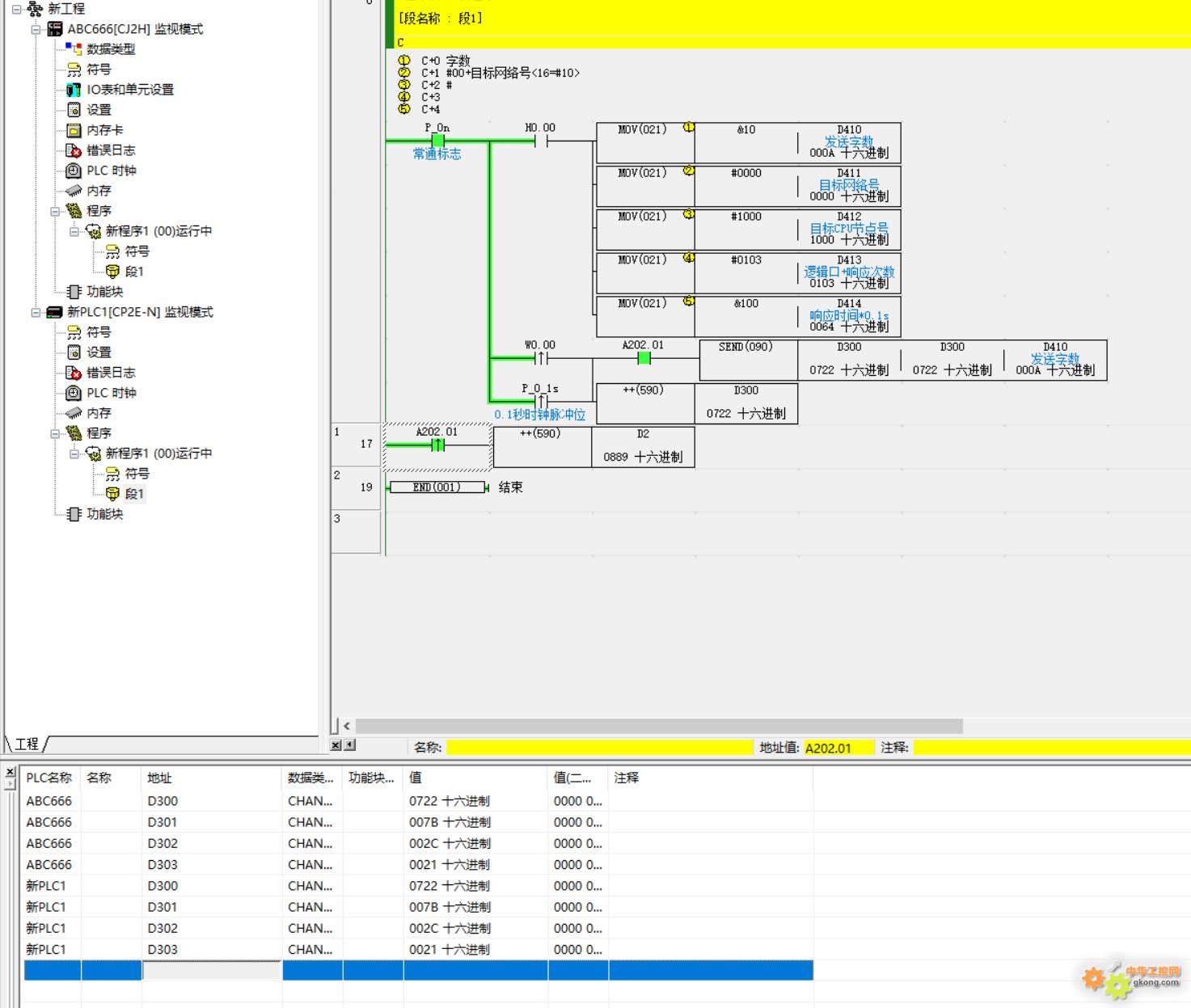Open 错误日志 under ABC666
This screenshot has height=1008, width=1191.
111,150
